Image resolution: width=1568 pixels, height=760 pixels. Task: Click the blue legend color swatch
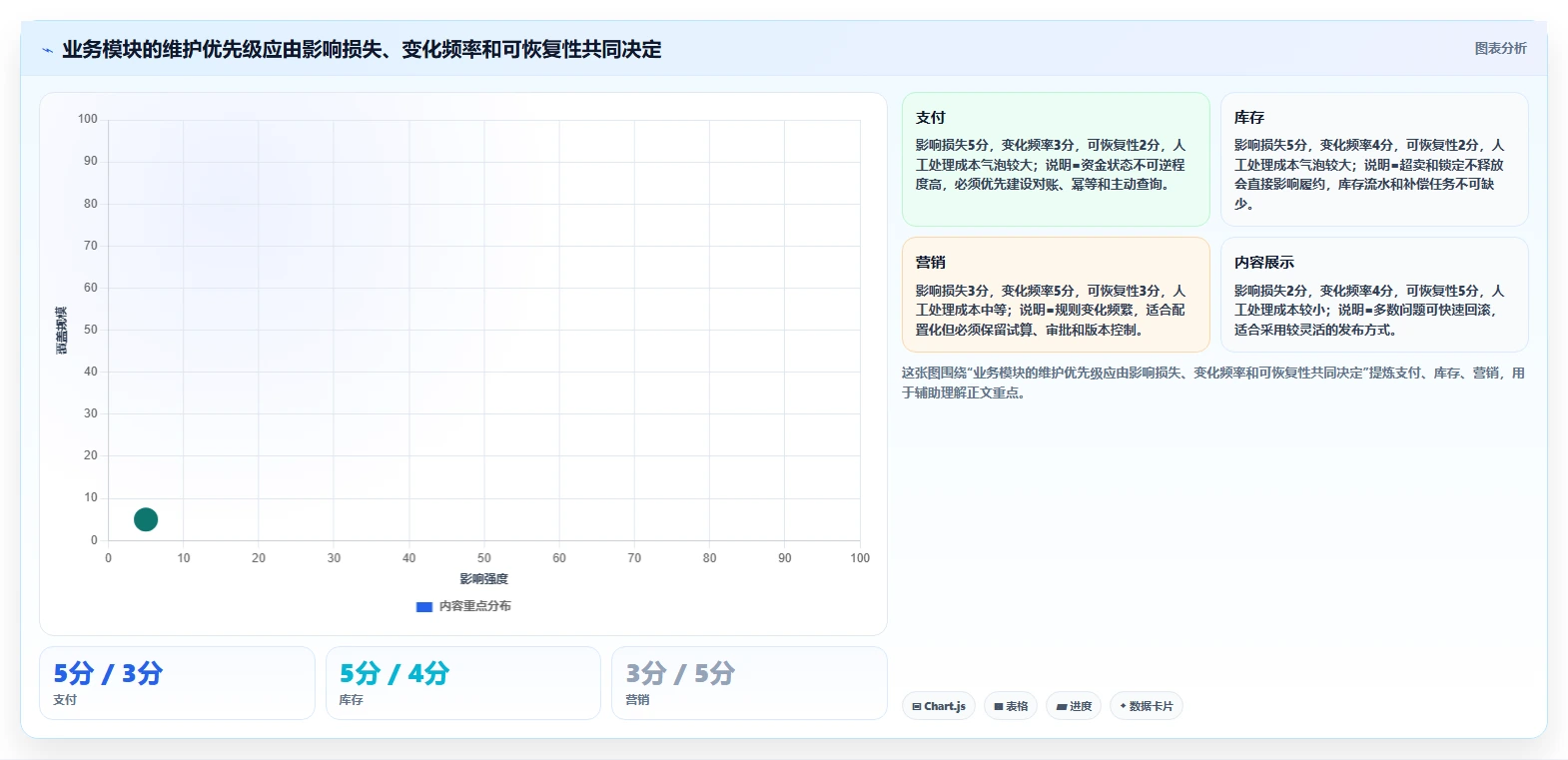click(x=424, y=606)
